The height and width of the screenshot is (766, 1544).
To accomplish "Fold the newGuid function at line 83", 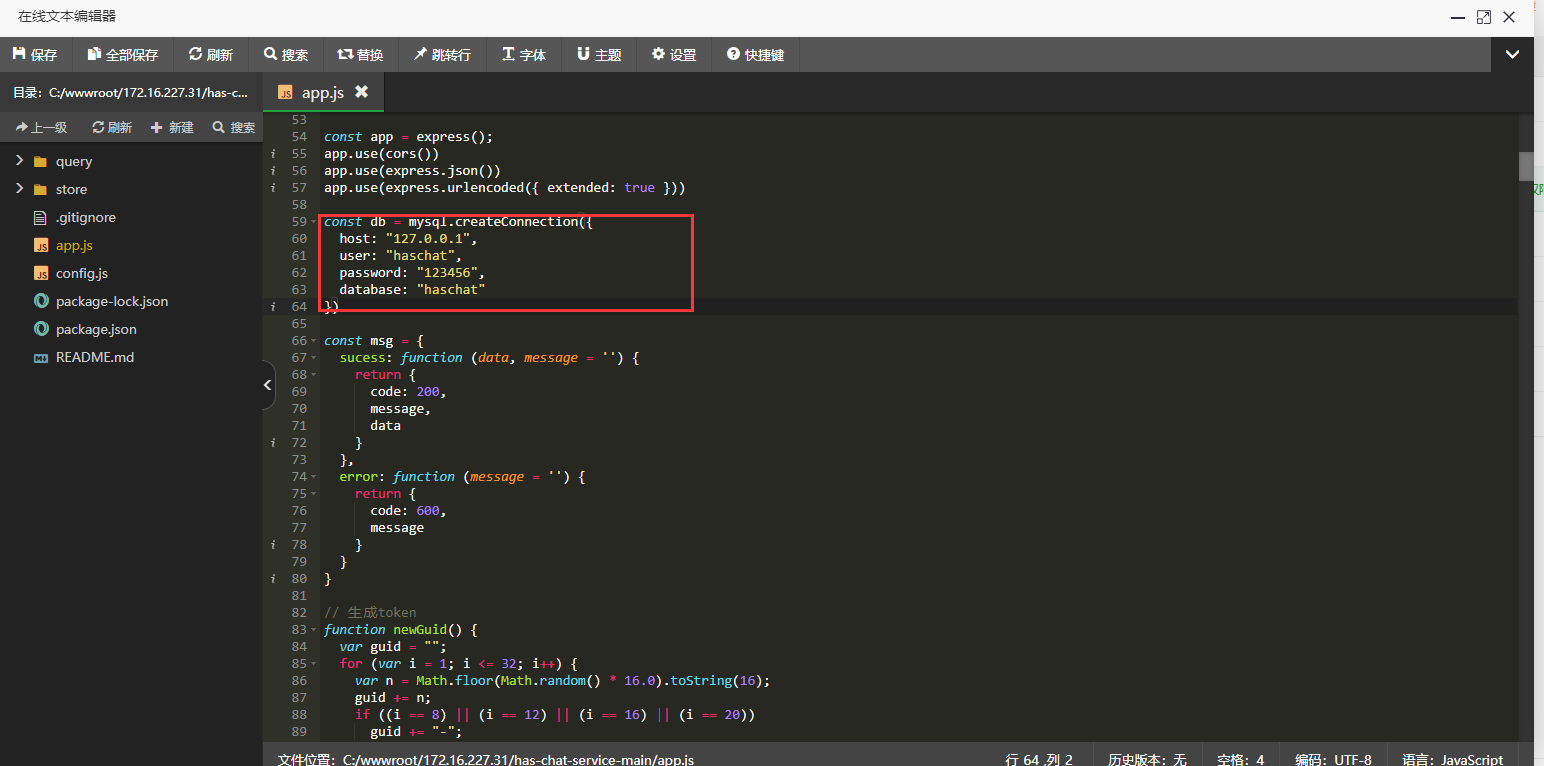I will click(314, 630).
